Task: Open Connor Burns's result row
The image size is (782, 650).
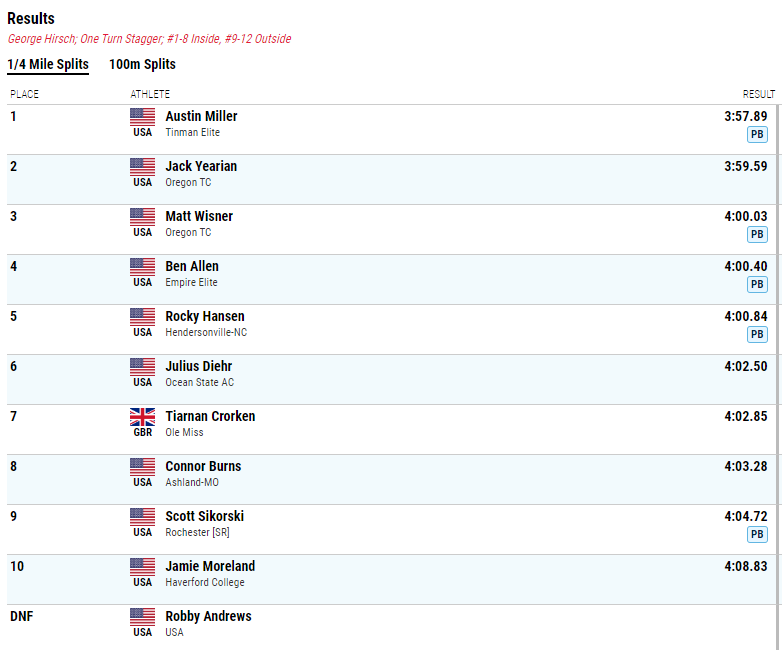Action: coord(391,479)
